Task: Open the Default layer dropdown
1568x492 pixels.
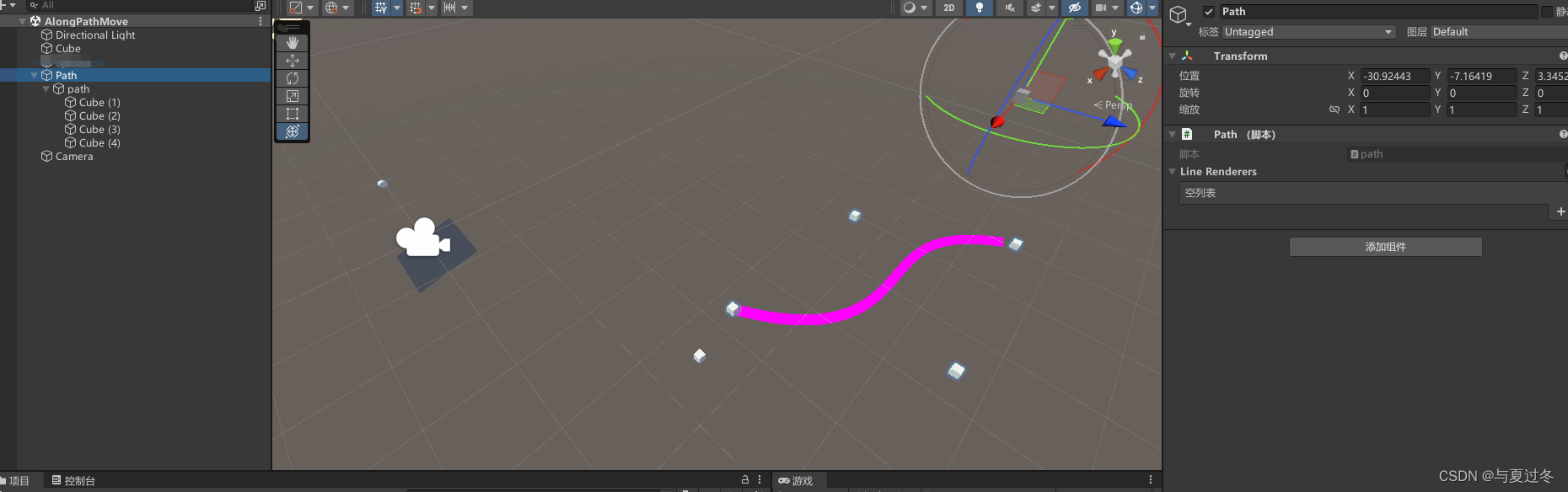Action: pyautogui.click(x=1499, y=32)
